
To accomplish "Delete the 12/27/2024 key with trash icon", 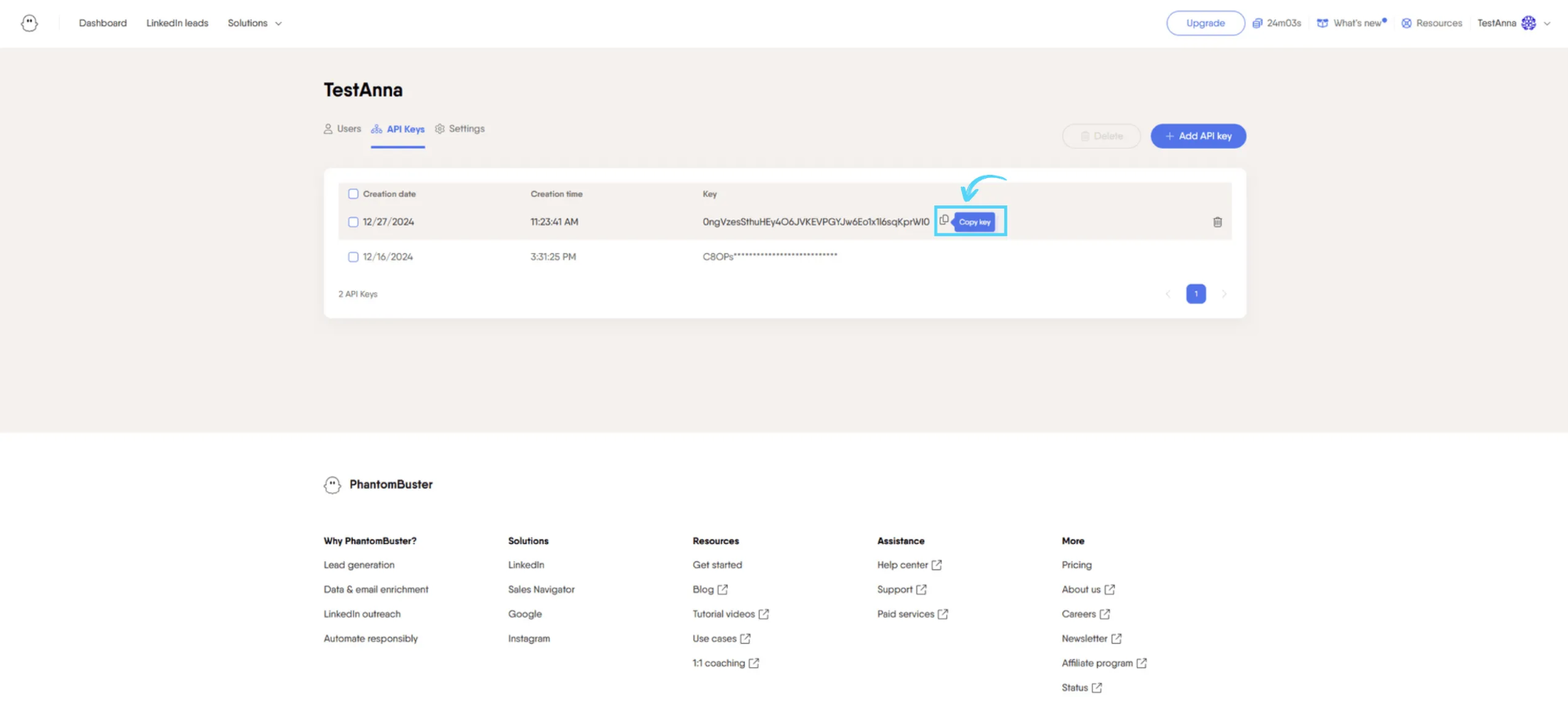I will click(1218, 223).
